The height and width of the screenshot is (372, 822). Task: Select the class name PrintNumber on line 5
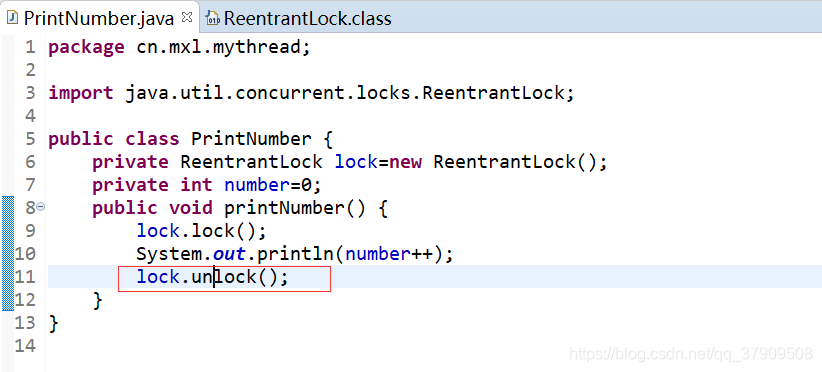[x=251, y=139]
